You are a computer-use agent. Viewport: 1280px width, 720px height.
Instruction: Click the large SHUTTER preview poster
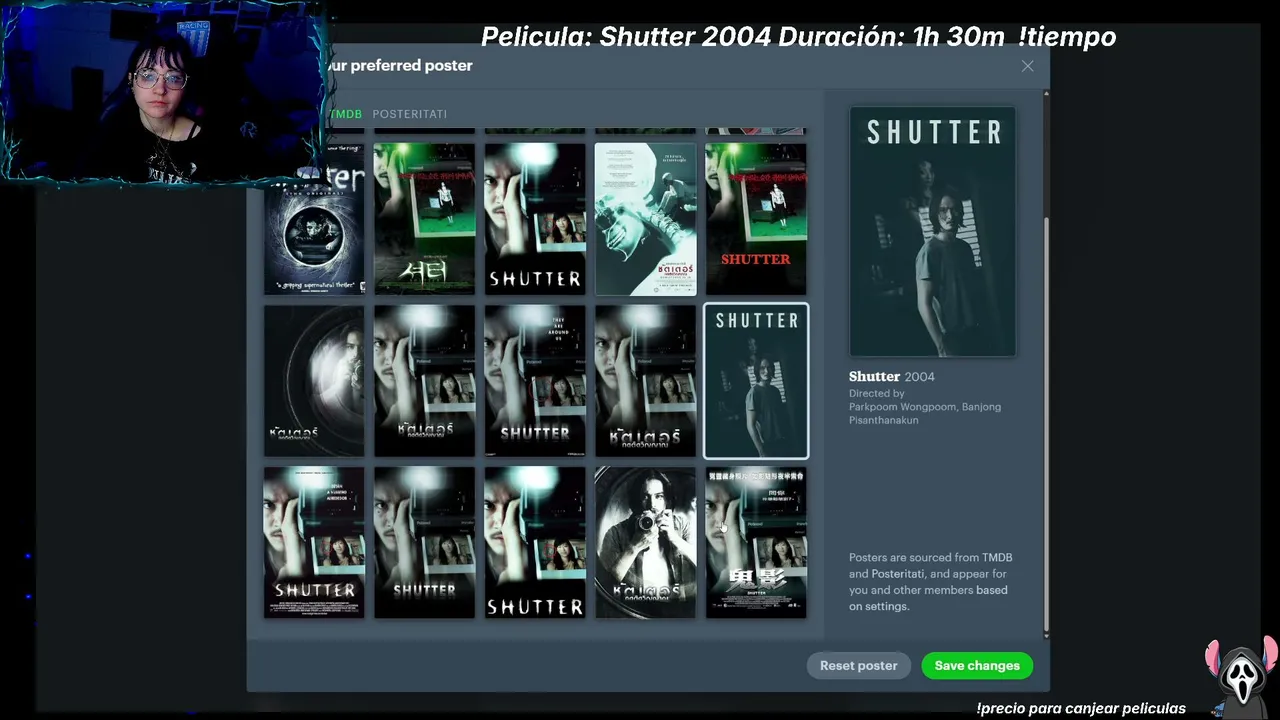tap(932, 231)
